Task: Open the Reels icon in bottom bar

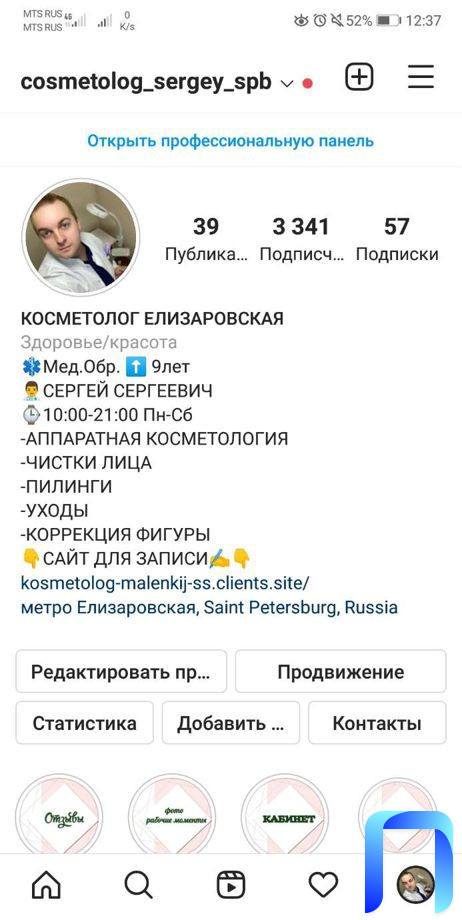Action: (x=231, y=885)
